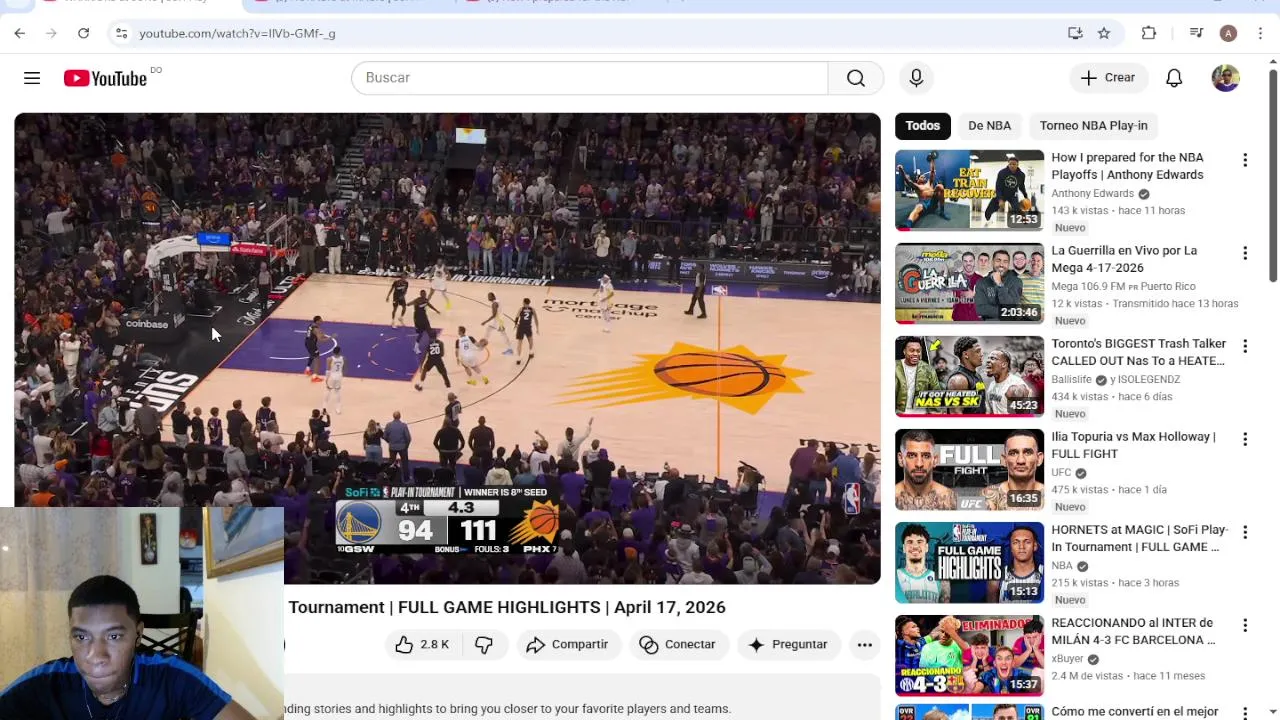
Task: Open HORNETS at MAGIC highlights thumbnail
Action: 969,563
